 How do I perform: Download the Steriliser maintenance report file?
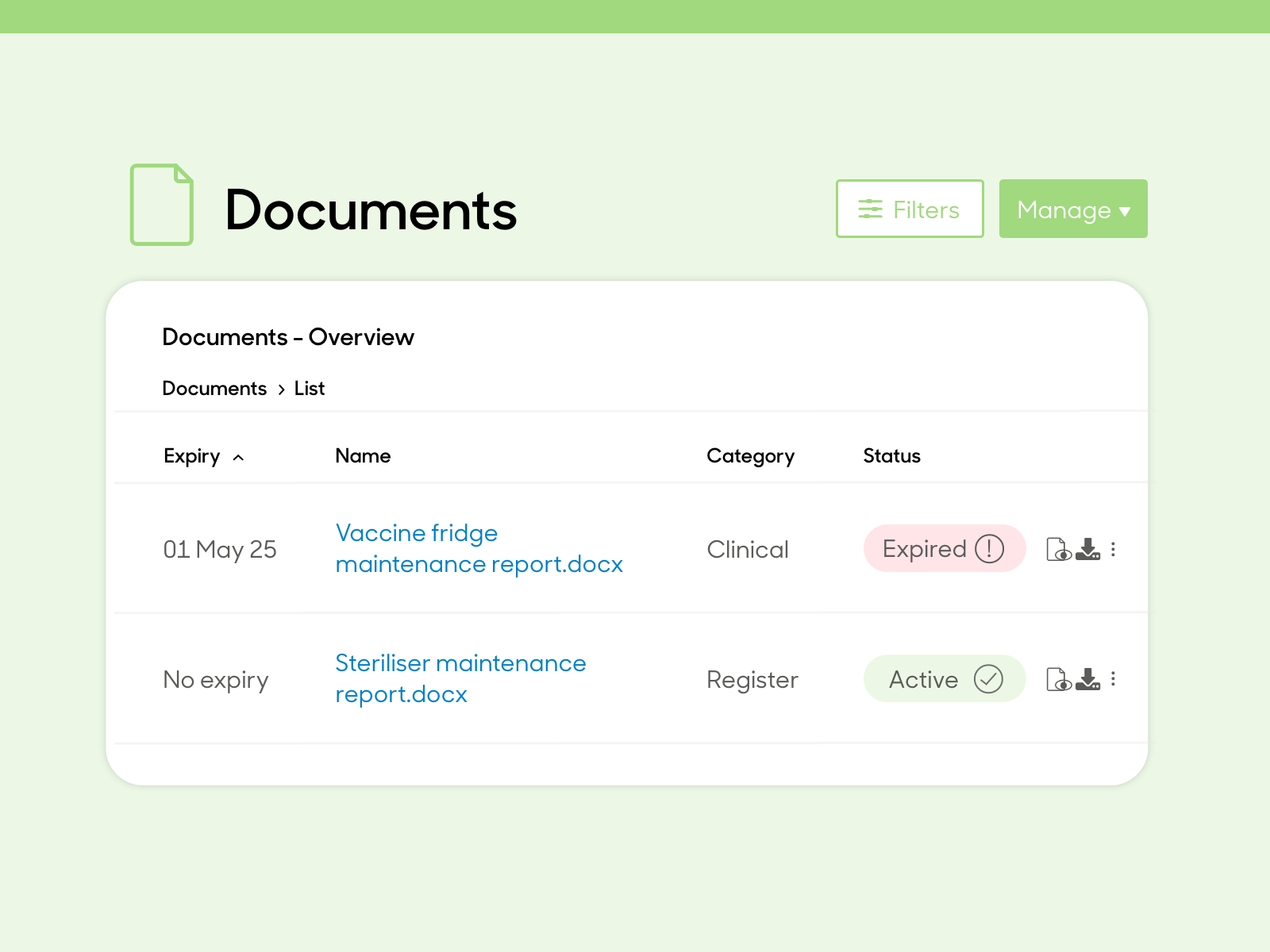coord(1087,679)
